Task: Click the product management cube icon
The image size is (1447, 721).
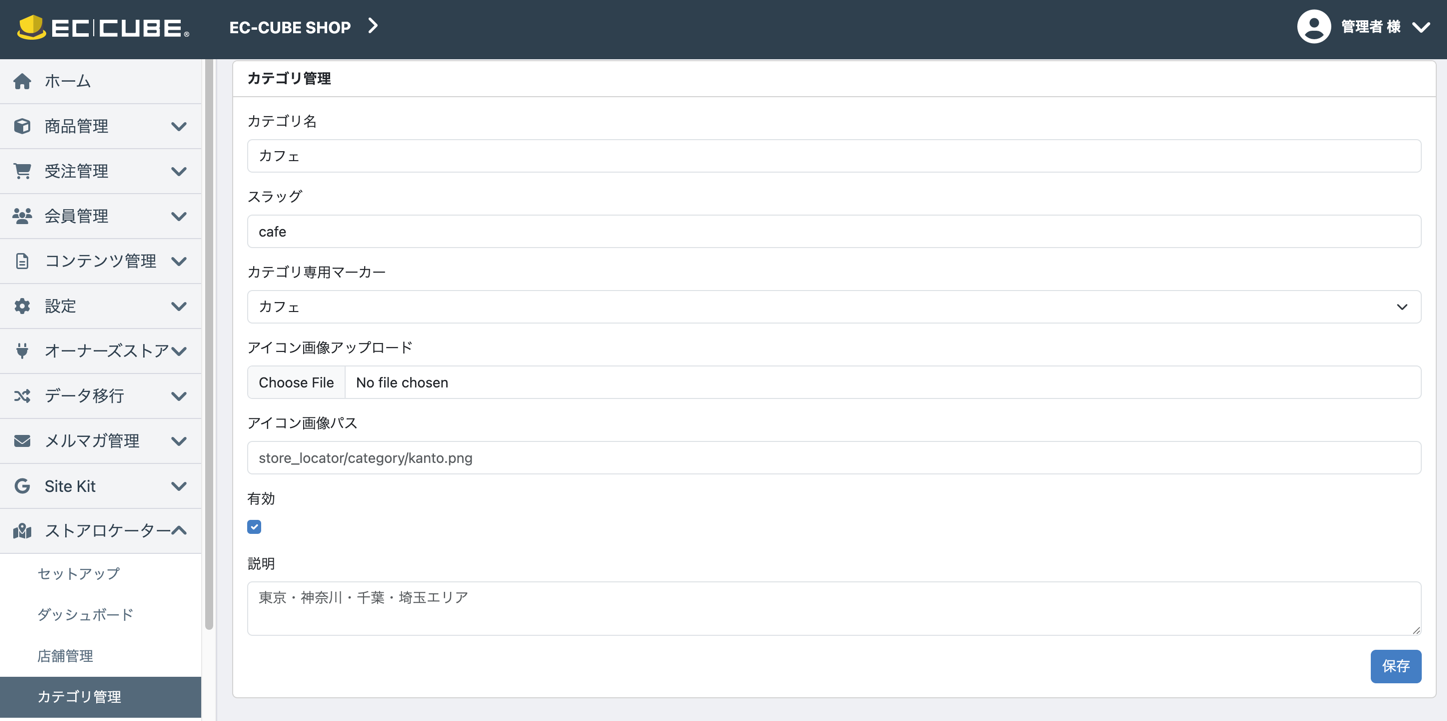Action: [22, 126]
